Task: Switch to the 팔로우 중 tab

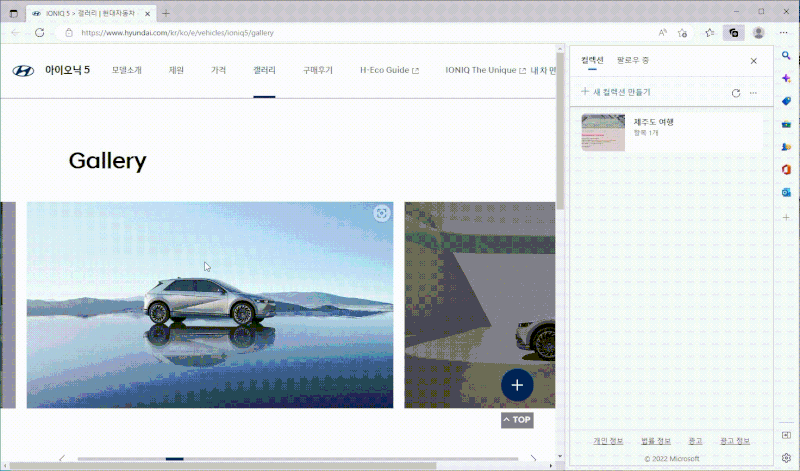Action: coord(633,60)
